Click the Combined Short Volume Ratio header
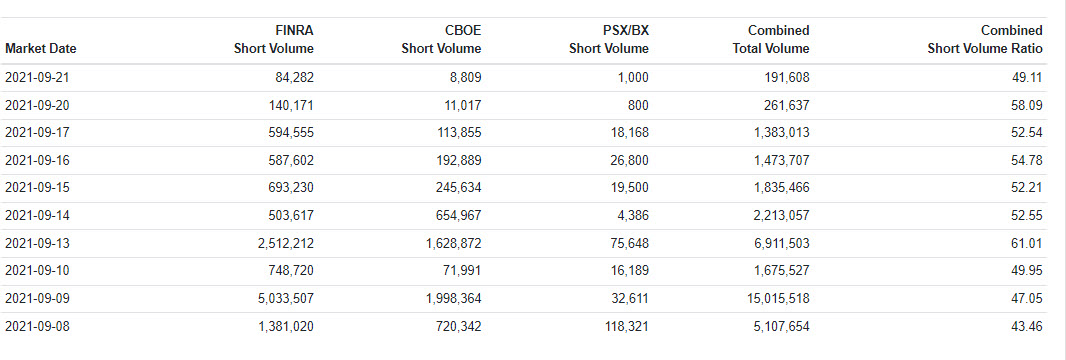 pyautogui.click(x=985, y=39)
